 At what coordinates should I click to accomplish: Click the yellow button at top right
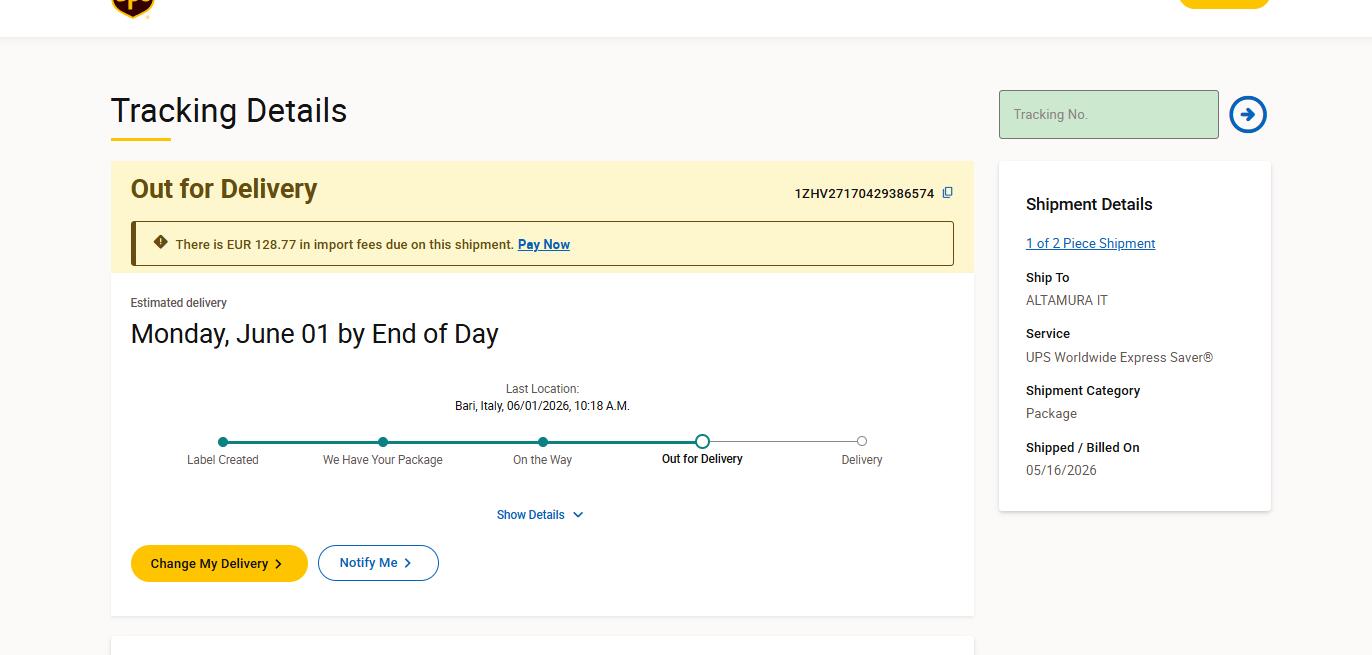click(1223, 4)
